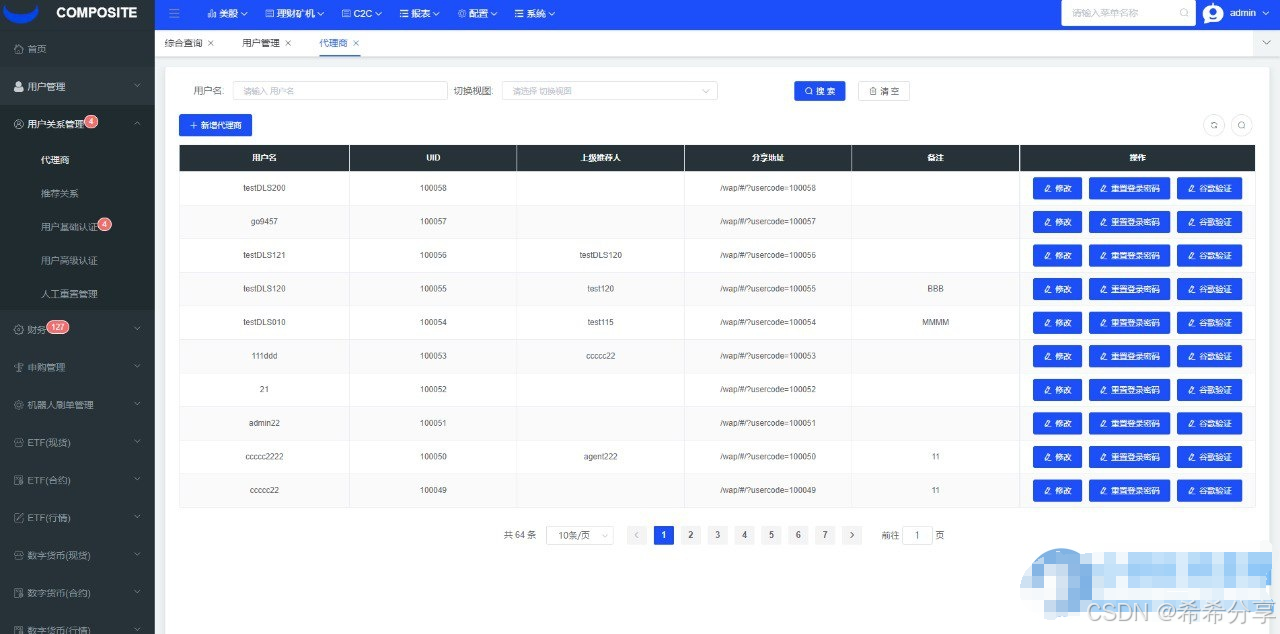Click 修改 for user testDLS200

1057,188
